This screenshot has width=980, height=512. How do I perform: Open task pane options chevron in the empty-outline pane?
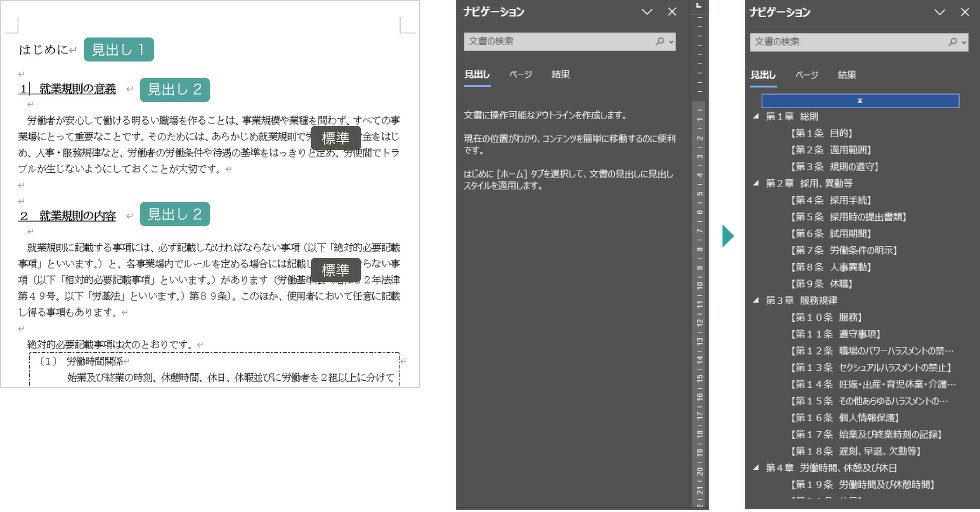[647, 12]
